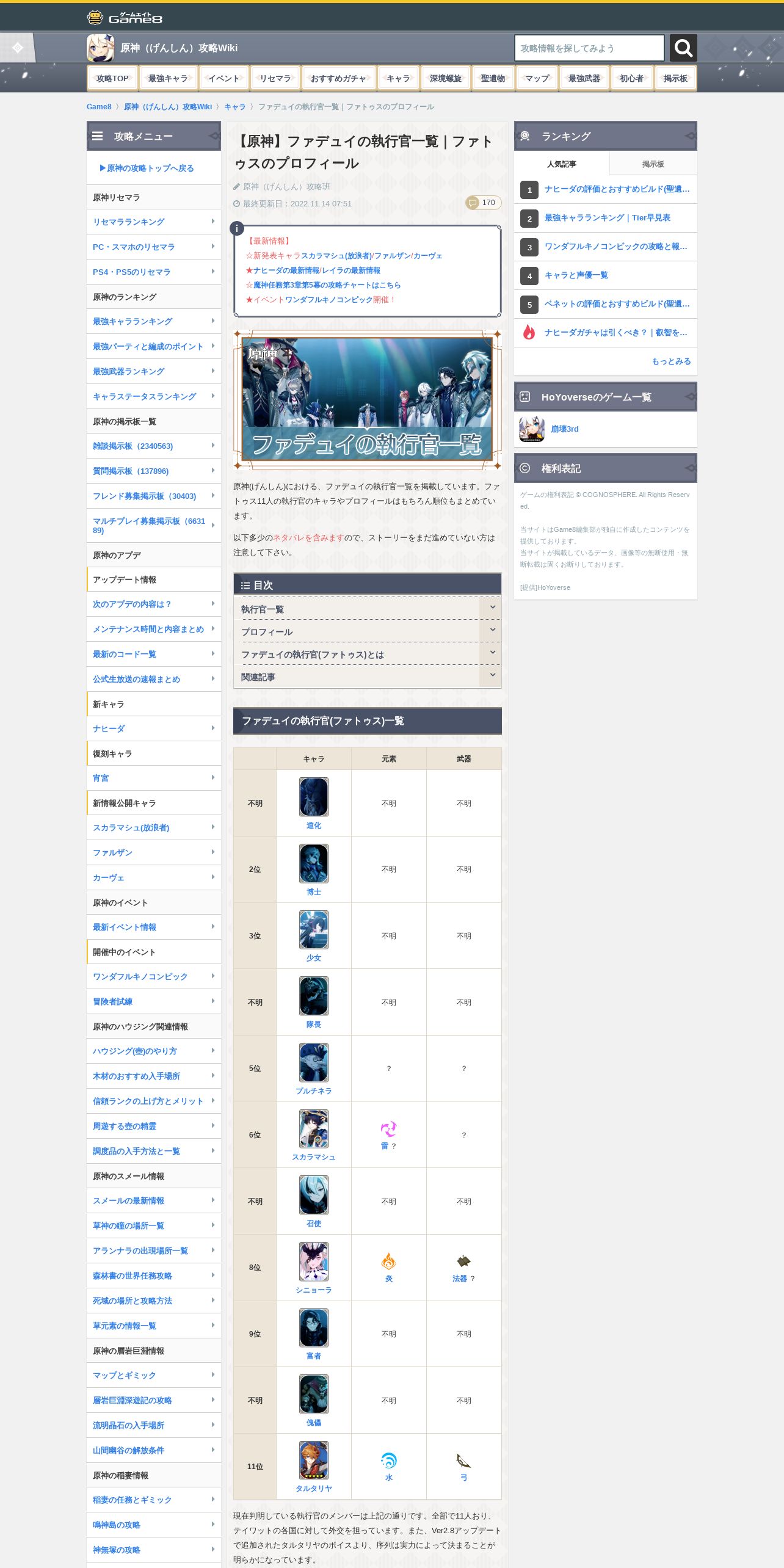Open おすすめガチャ navigation tab
The height and width of the screenshot is (1568, 784).
pos(338,78)
